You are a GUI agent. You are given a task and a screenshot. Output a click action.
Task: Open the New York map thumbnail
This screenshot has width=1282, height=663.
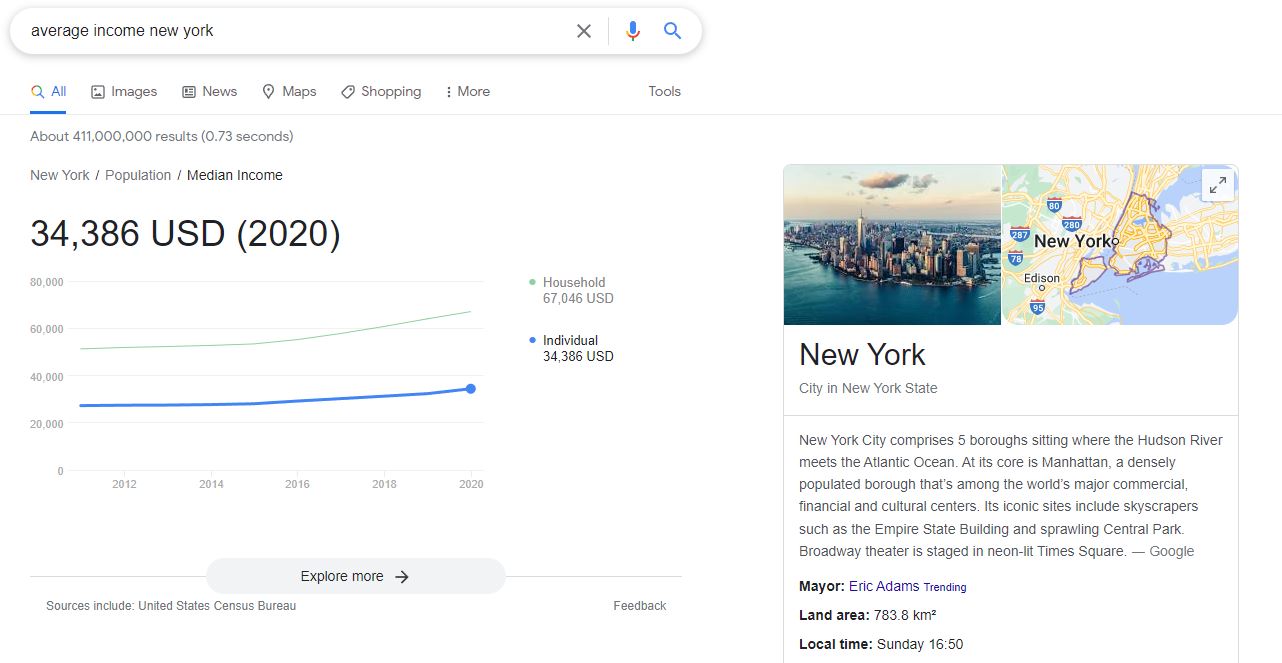(1120, 245)
